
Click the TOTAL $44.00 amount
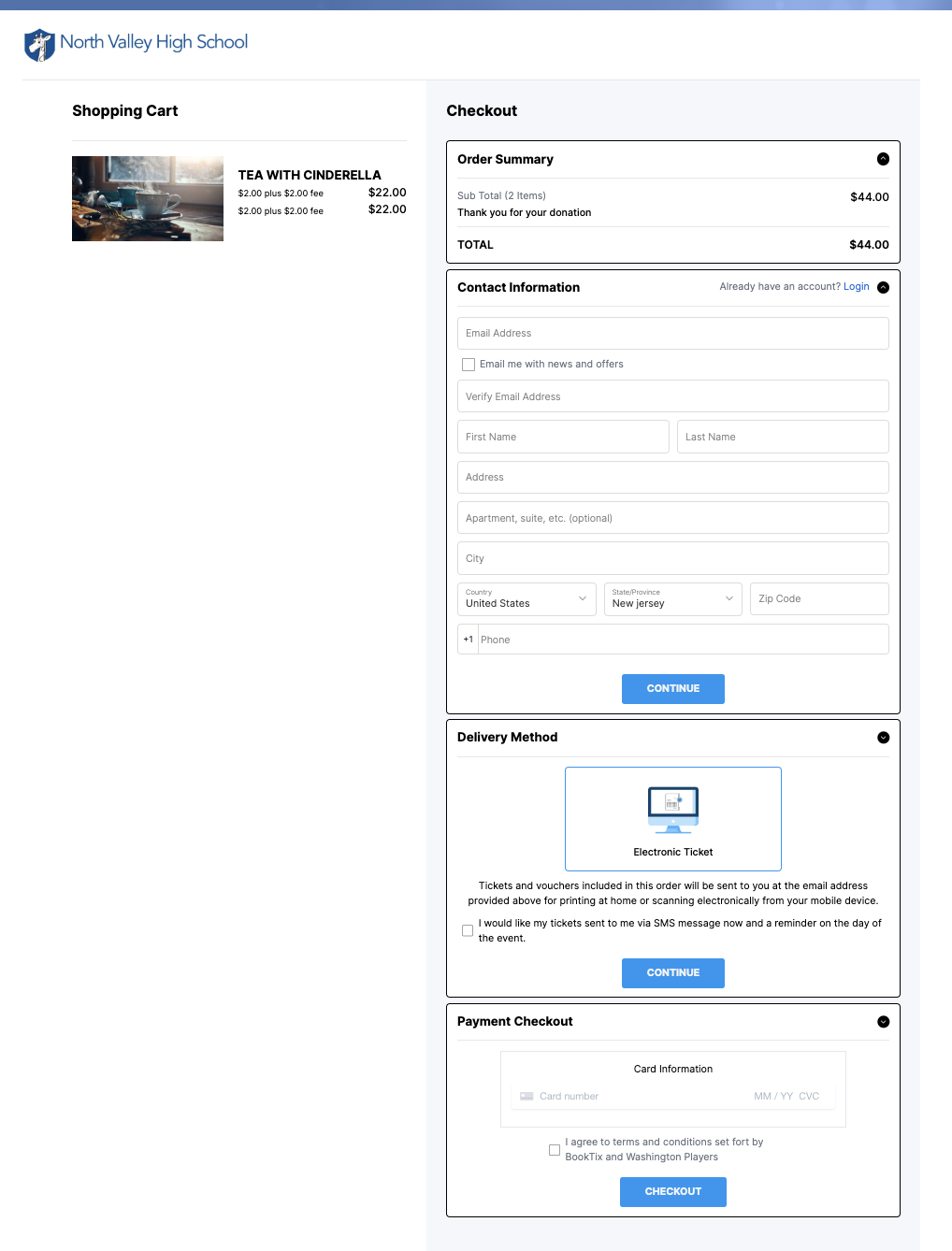click(x=869, y=245)
